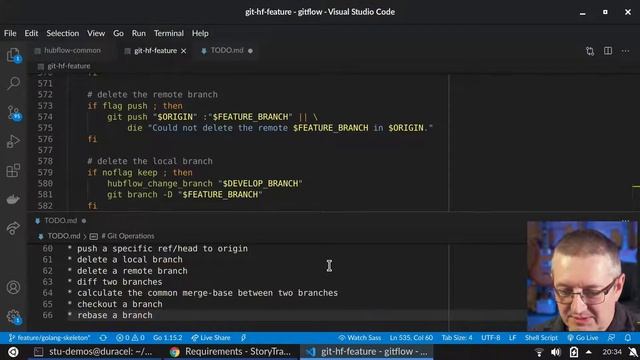Synchronize changes in the status bar
This screenshot has width=640, height=360.
(103, 338)
